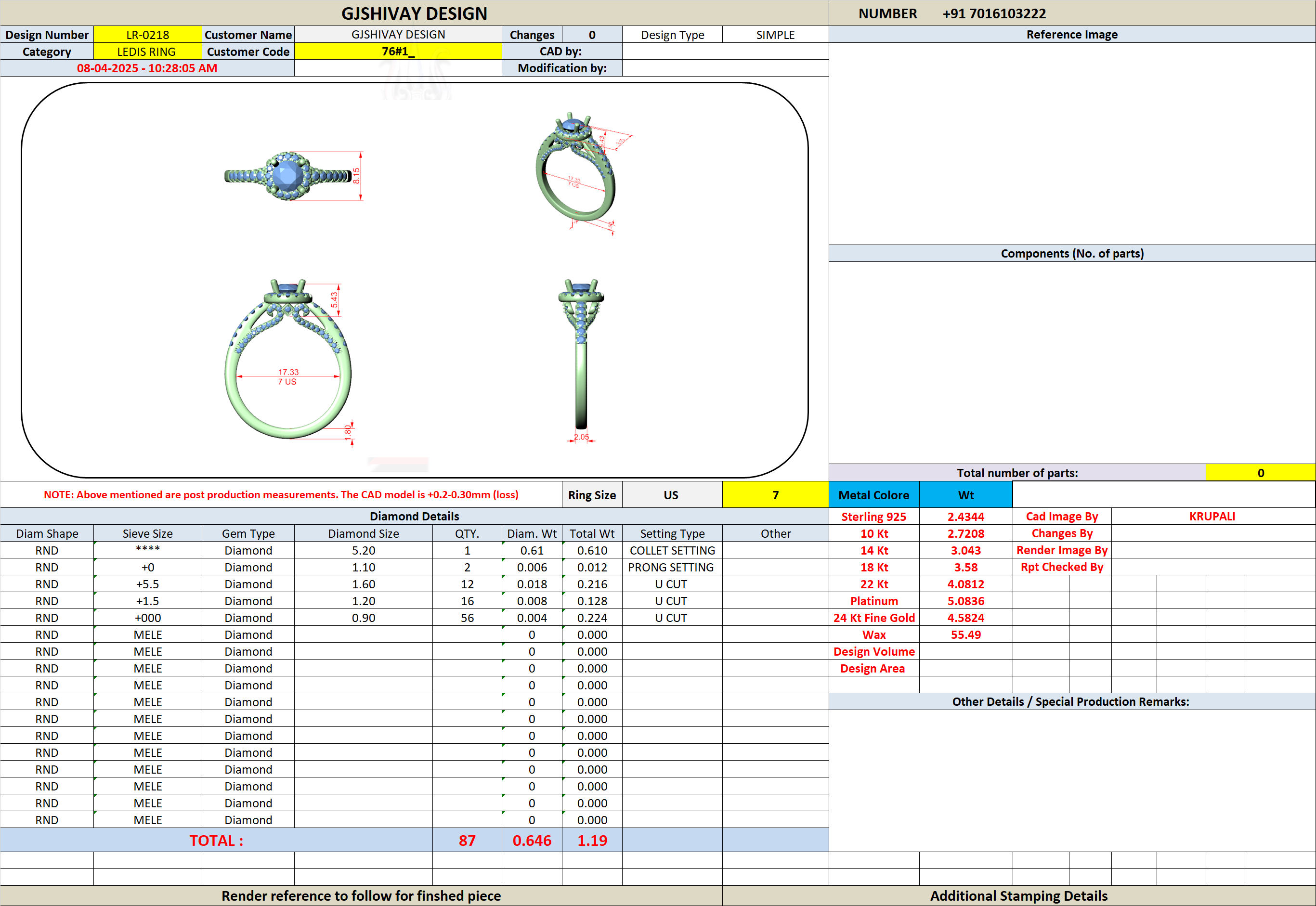Click the Design Volume label
1316x906 pixels.
click(x=874, y=652)
